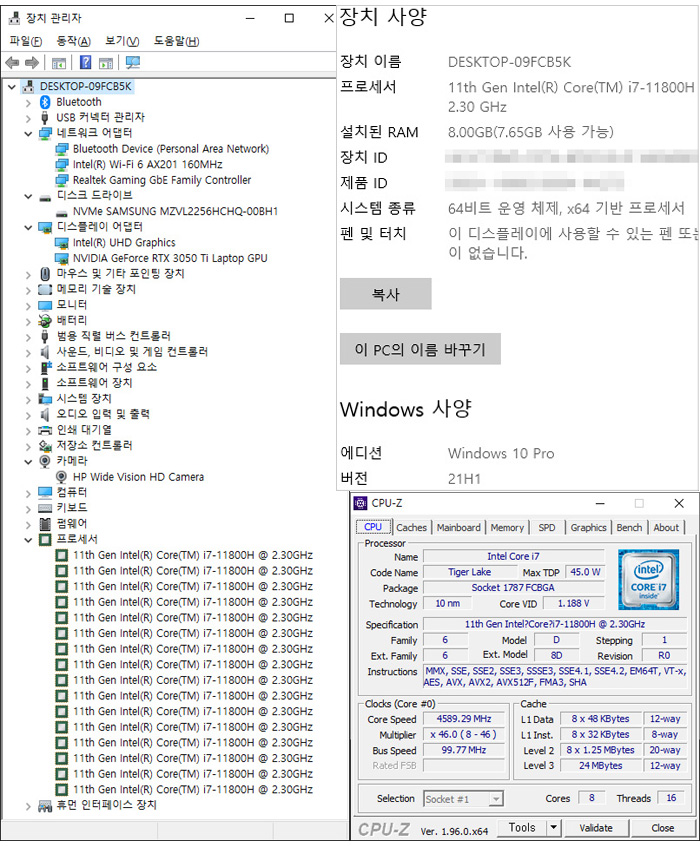Click the Device Manager title bar icon
Viewport: 700px width, 846px height.
coord(15,18)
